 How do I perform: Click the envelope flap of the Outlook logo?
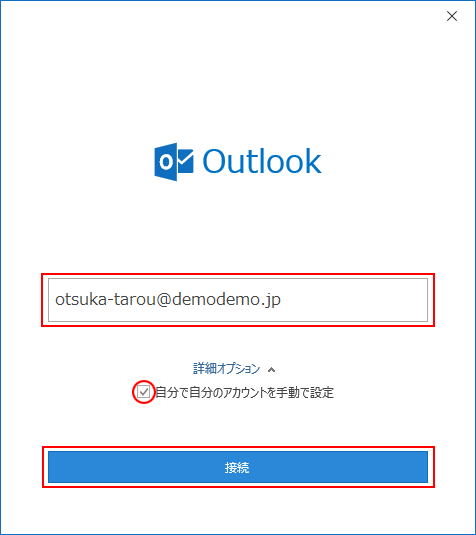pos(185,156)
